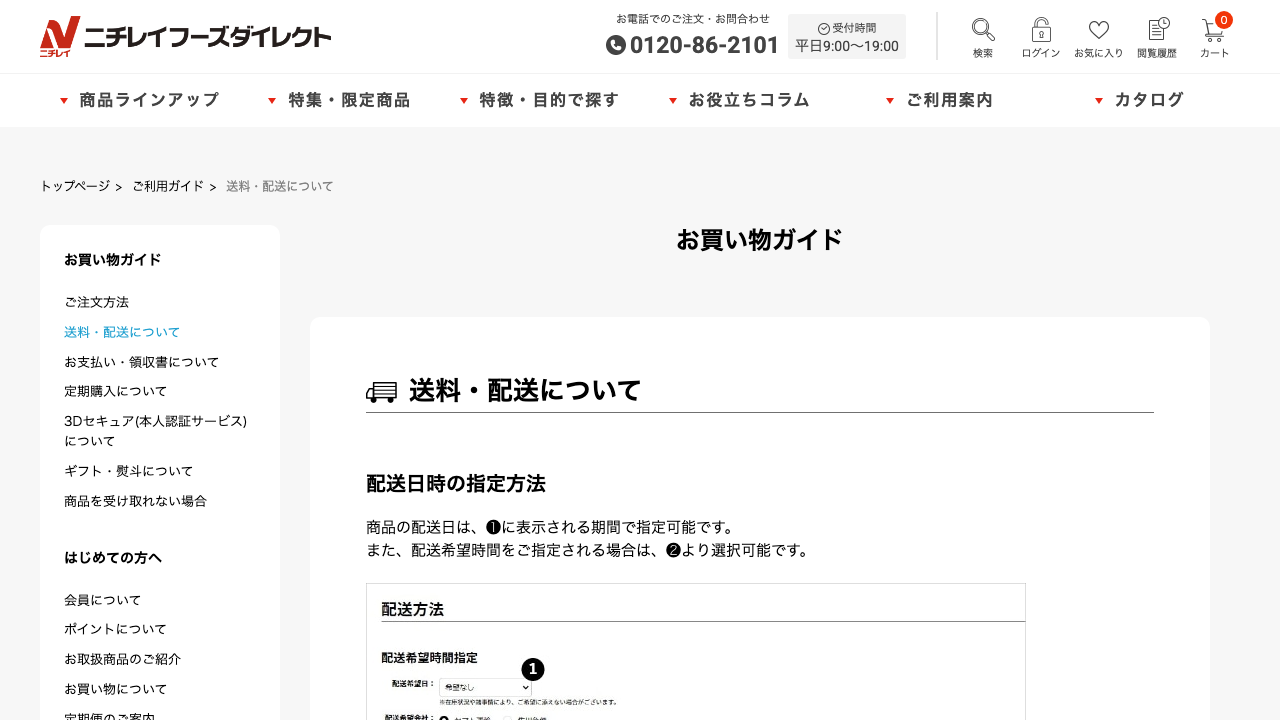Open お取扱商品のご紹介 sidebar link
Image resolution: width=1280 pixels, height=720 pixels.
click(122, 659)
